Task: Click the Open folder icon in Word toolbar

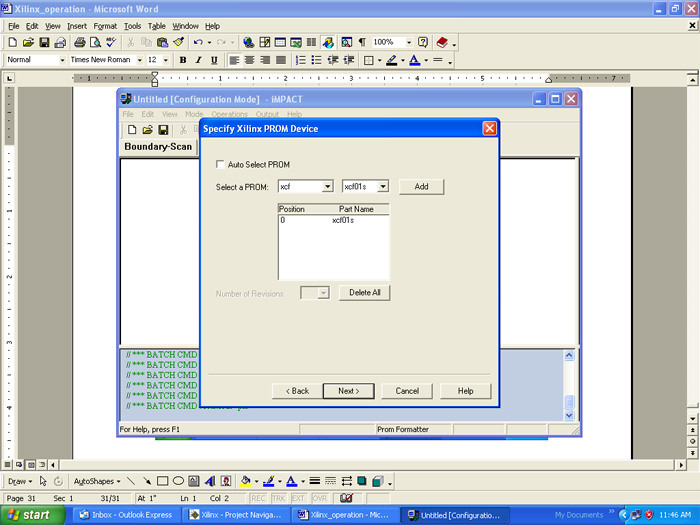Action: tap(28, 42)
